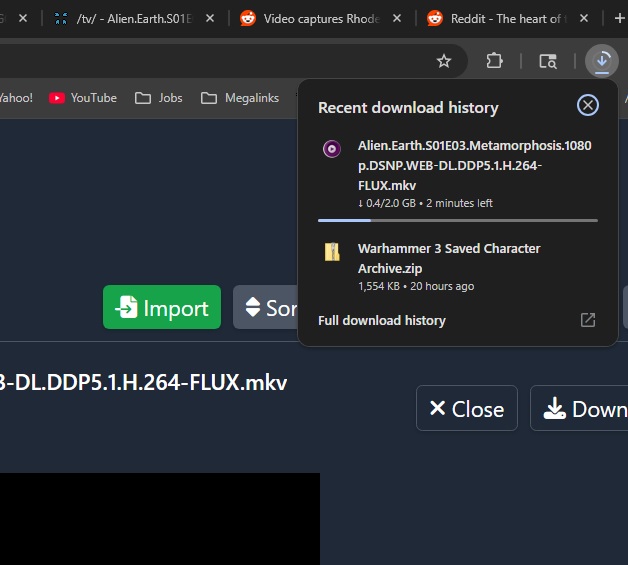Bookmark this page with the star icon
Image resolution: width=628 pixels, height=565 pixels.
click(x=444, y=61)
